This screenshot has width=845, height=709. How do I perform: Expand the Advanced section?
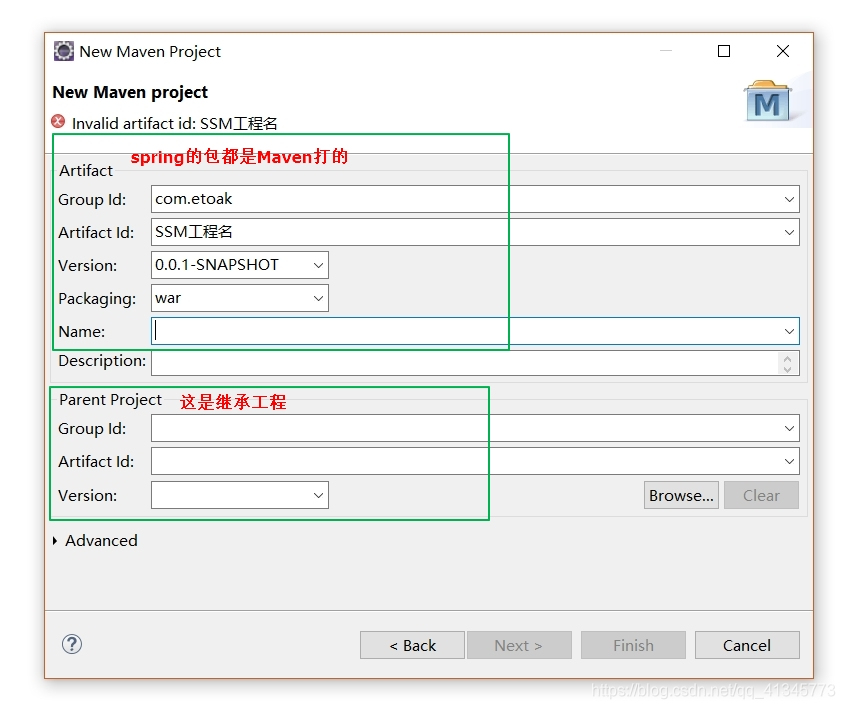tap(55, 540)
